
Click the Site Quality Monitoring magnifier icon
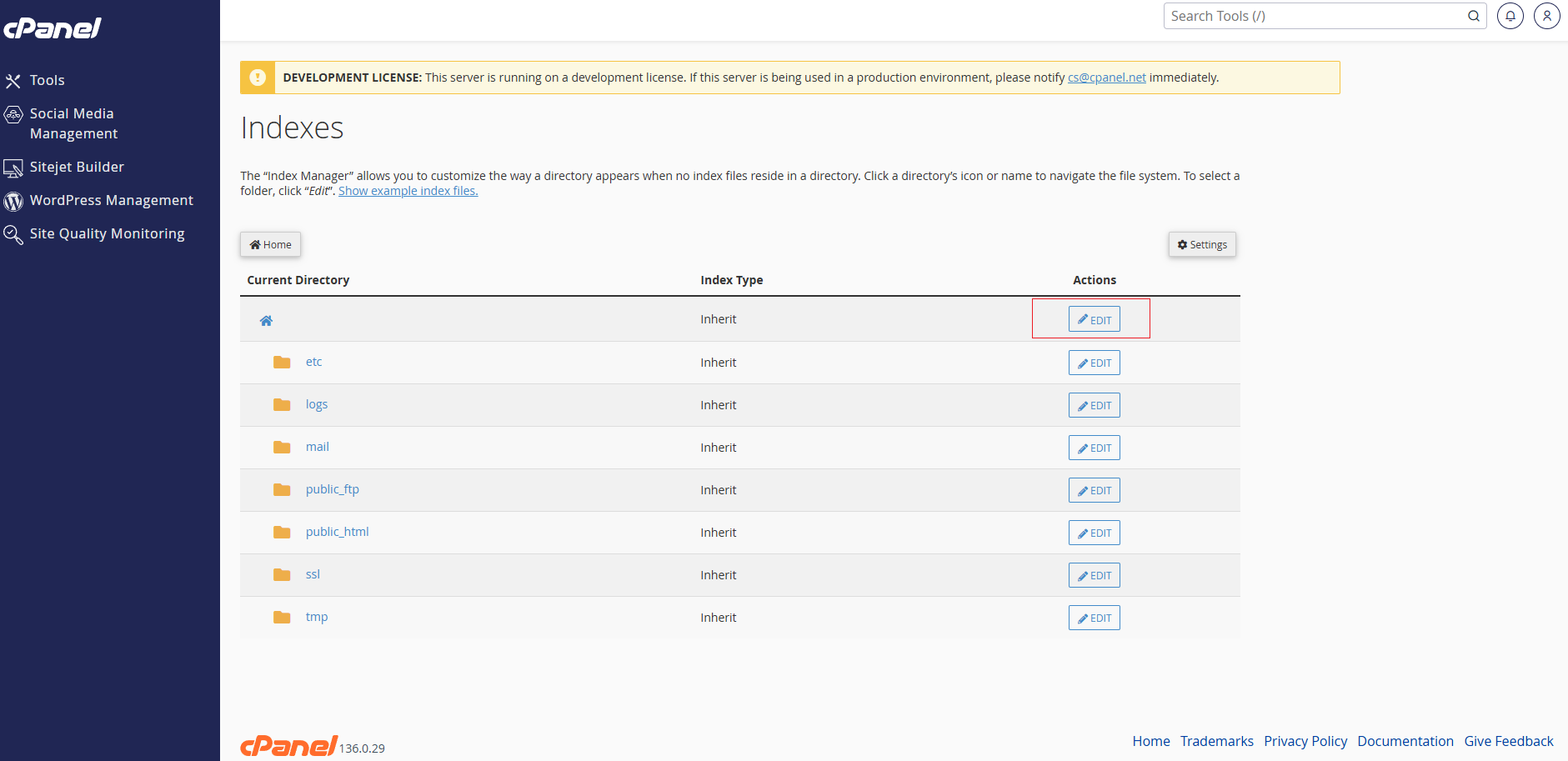pos(13,235)
